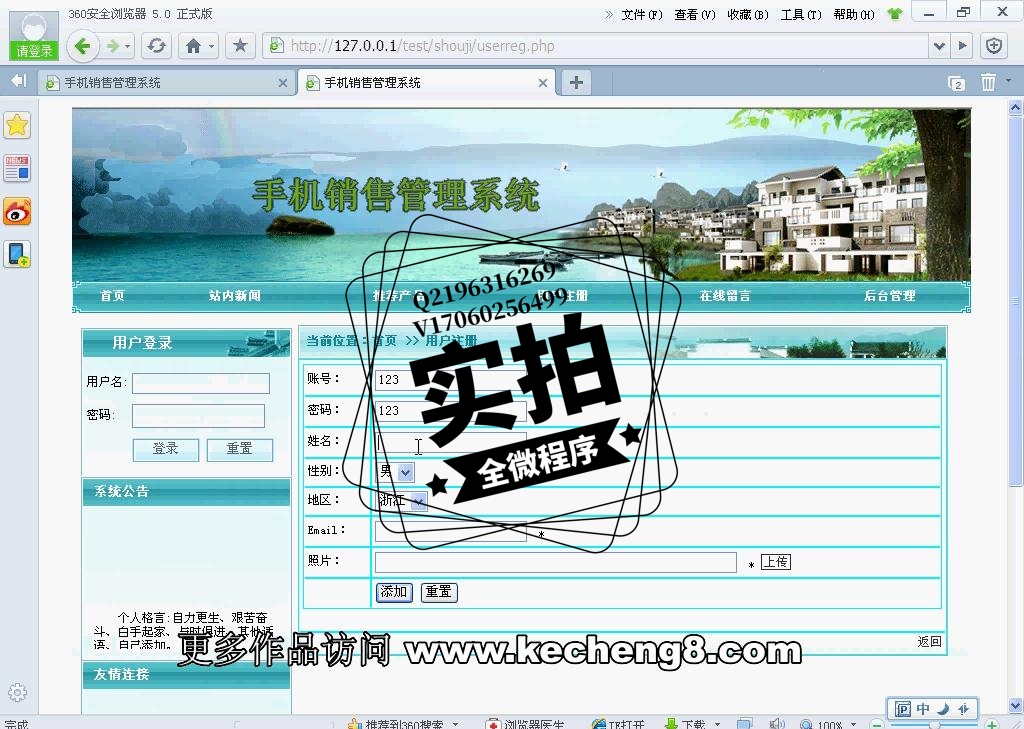
Task: Open the 帮助(H) menu
Action: click(x=854, y=14)
